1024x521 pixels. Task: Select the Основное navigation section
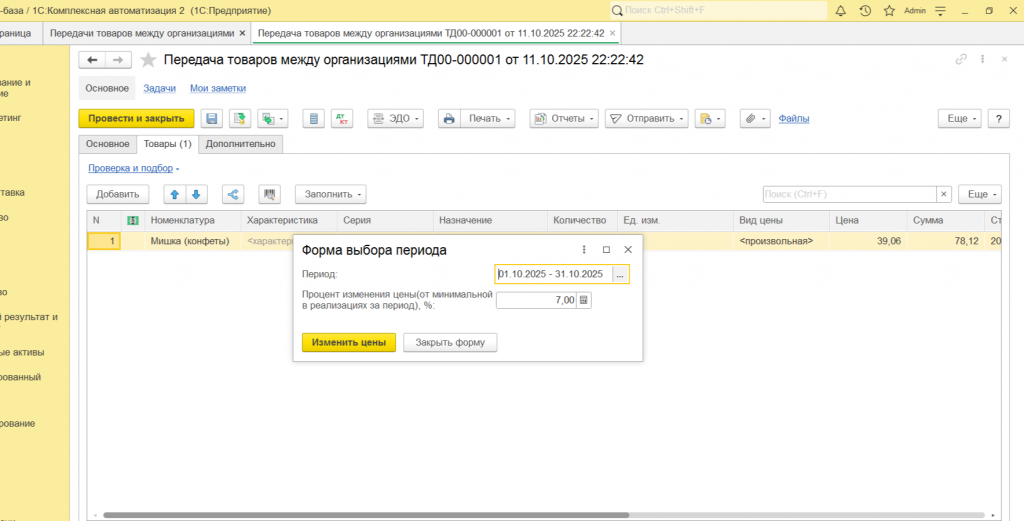click(107, 88)
